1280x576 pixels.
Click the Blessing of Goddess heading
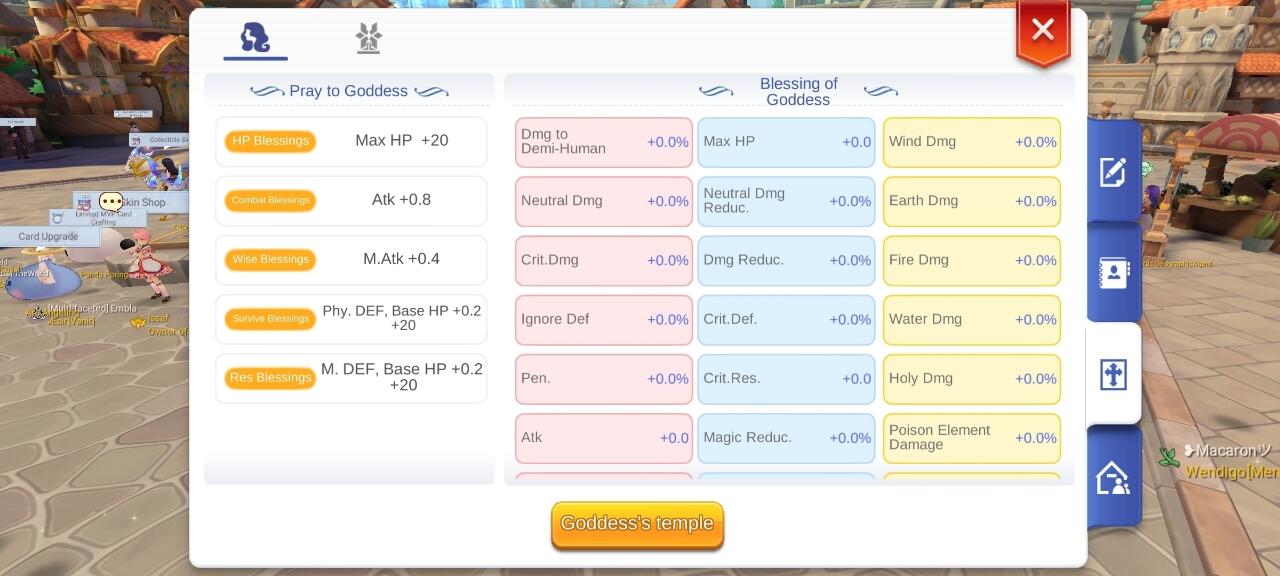798,91
